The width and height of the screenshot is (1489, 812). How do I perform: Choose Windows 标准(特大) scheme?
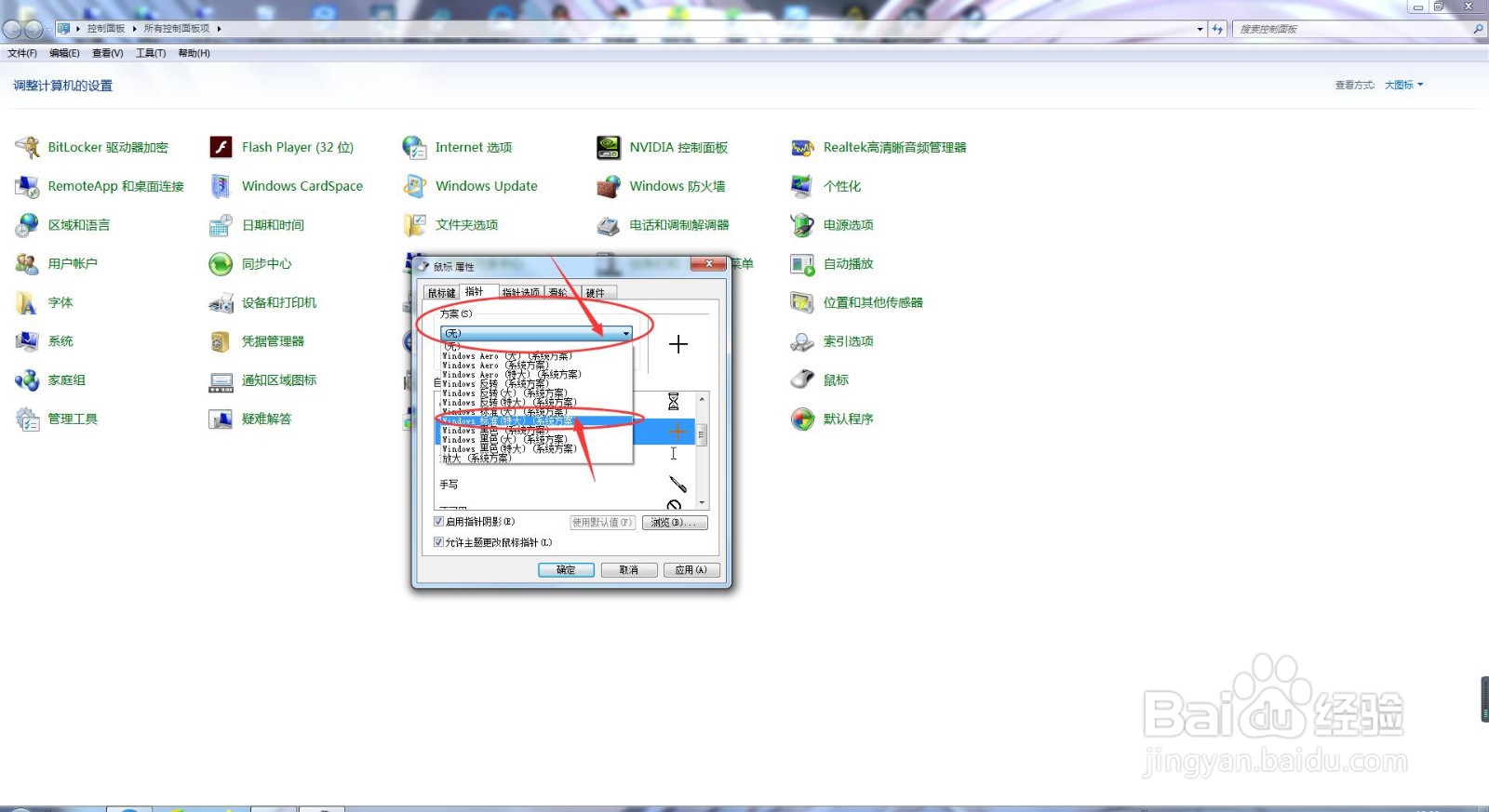535,421
